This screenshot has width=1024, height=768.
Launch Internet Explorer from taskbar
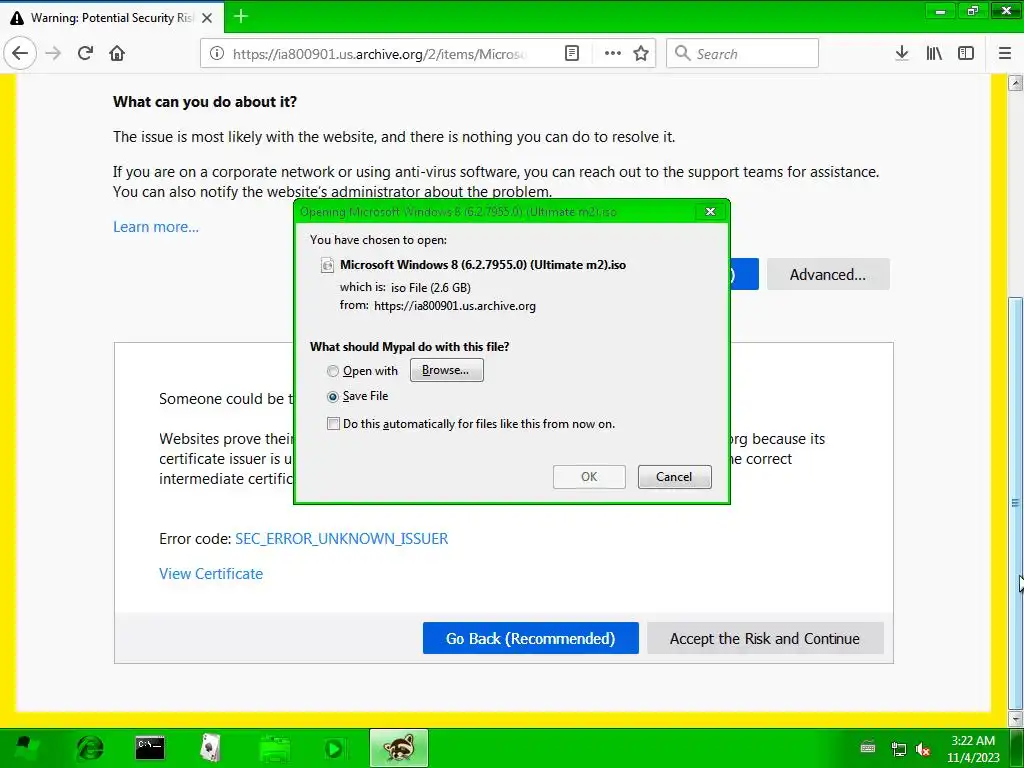[x=90, y=748]
